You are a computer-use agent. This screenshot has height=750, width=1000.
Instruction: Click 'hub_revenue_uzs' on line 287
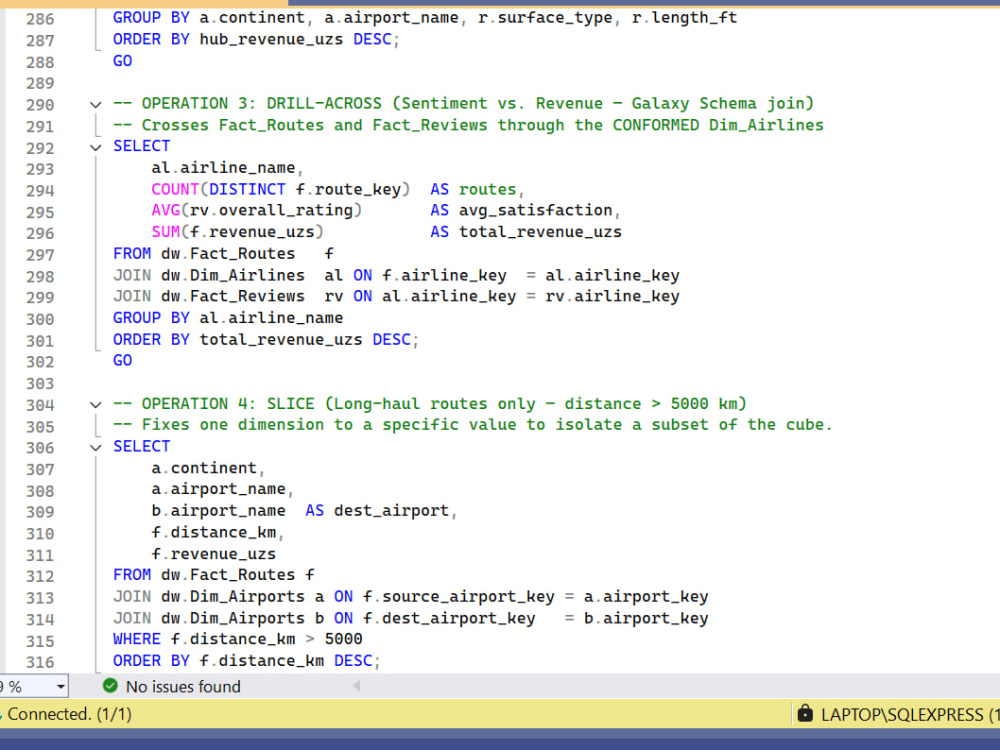271,40
